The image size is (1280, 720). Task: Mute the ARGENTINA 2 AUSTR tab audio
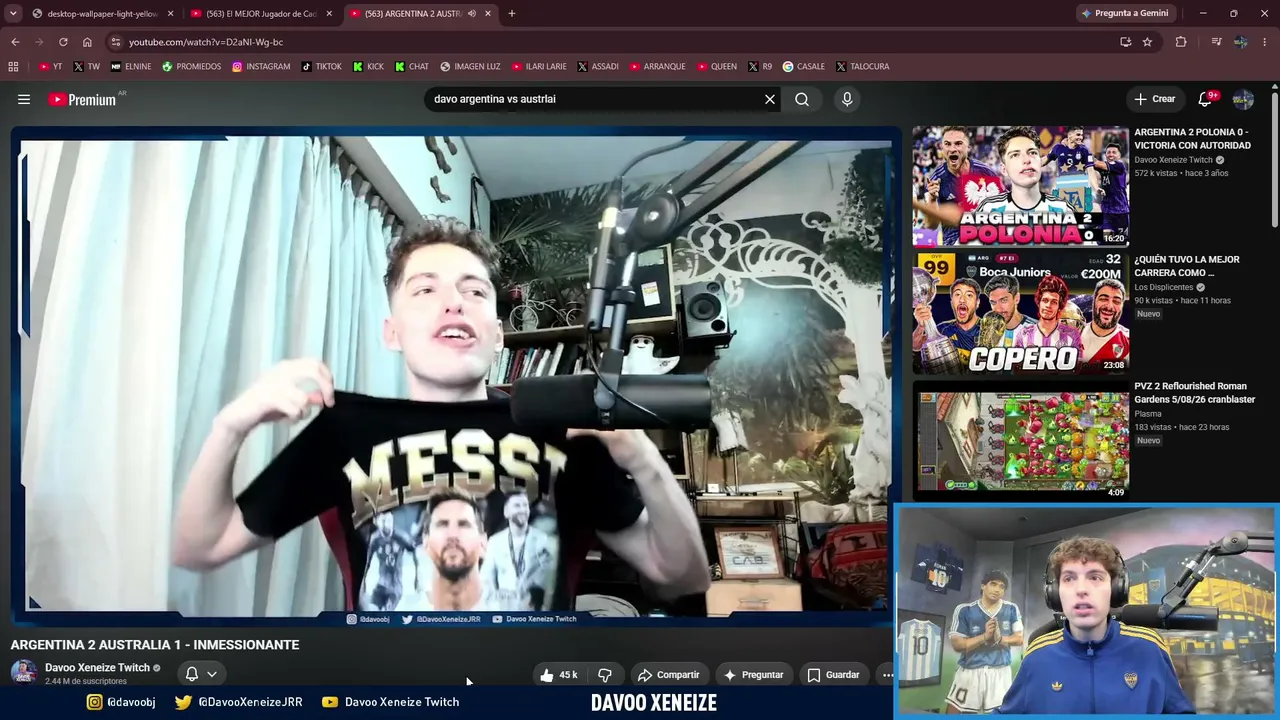(472, 14)
